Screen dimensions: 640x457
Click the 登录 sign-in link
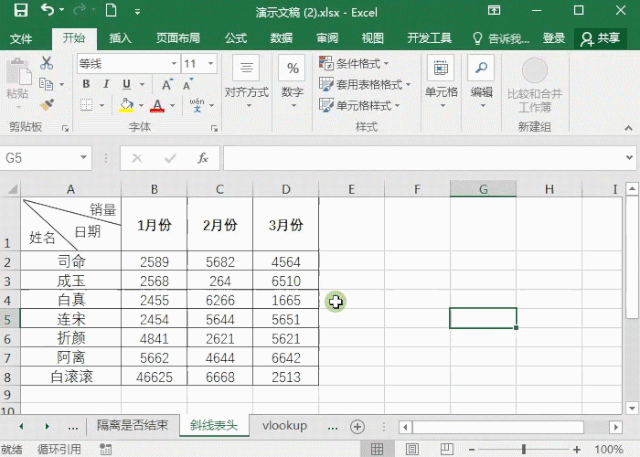(x=553, y=38)
